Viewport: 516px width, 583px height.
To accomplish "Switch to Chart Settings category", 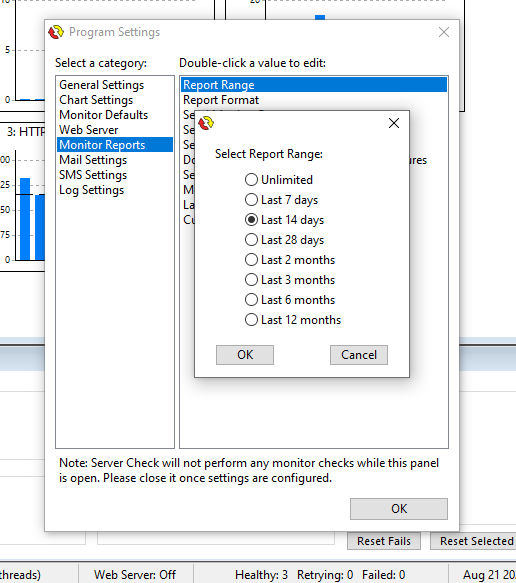I will (x=96, y=100).
